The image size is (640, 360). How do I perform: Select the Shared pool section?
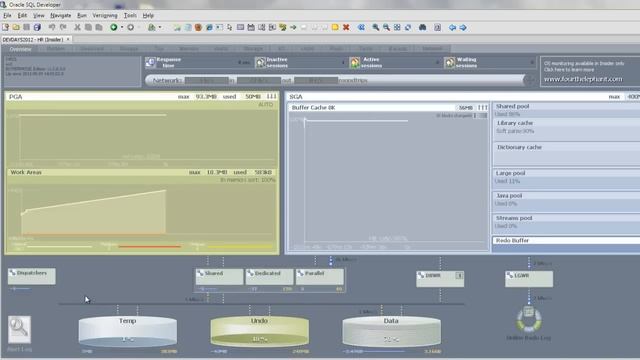coord(566,109)
